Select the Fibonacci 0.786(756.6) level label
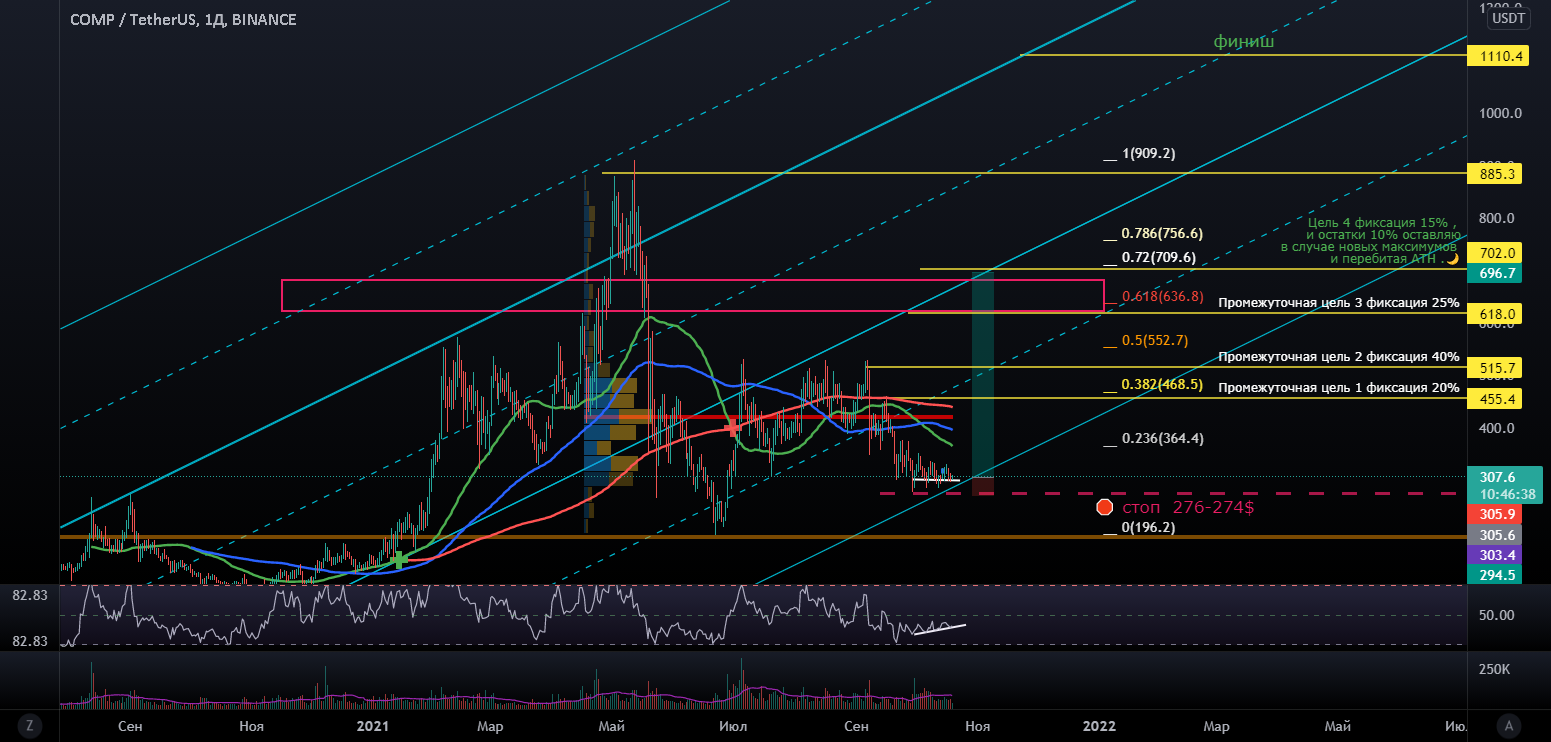The height and width of the screenshot is (742, 1551). [1162, 233]
